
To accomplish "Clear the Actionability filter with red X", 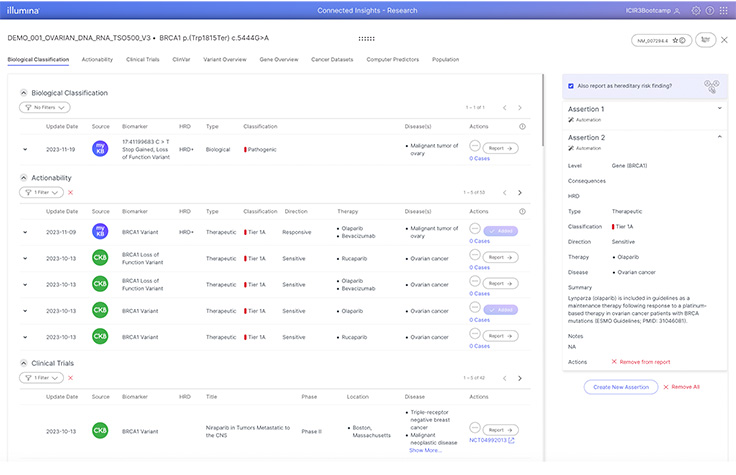I will tap(70, 192).
